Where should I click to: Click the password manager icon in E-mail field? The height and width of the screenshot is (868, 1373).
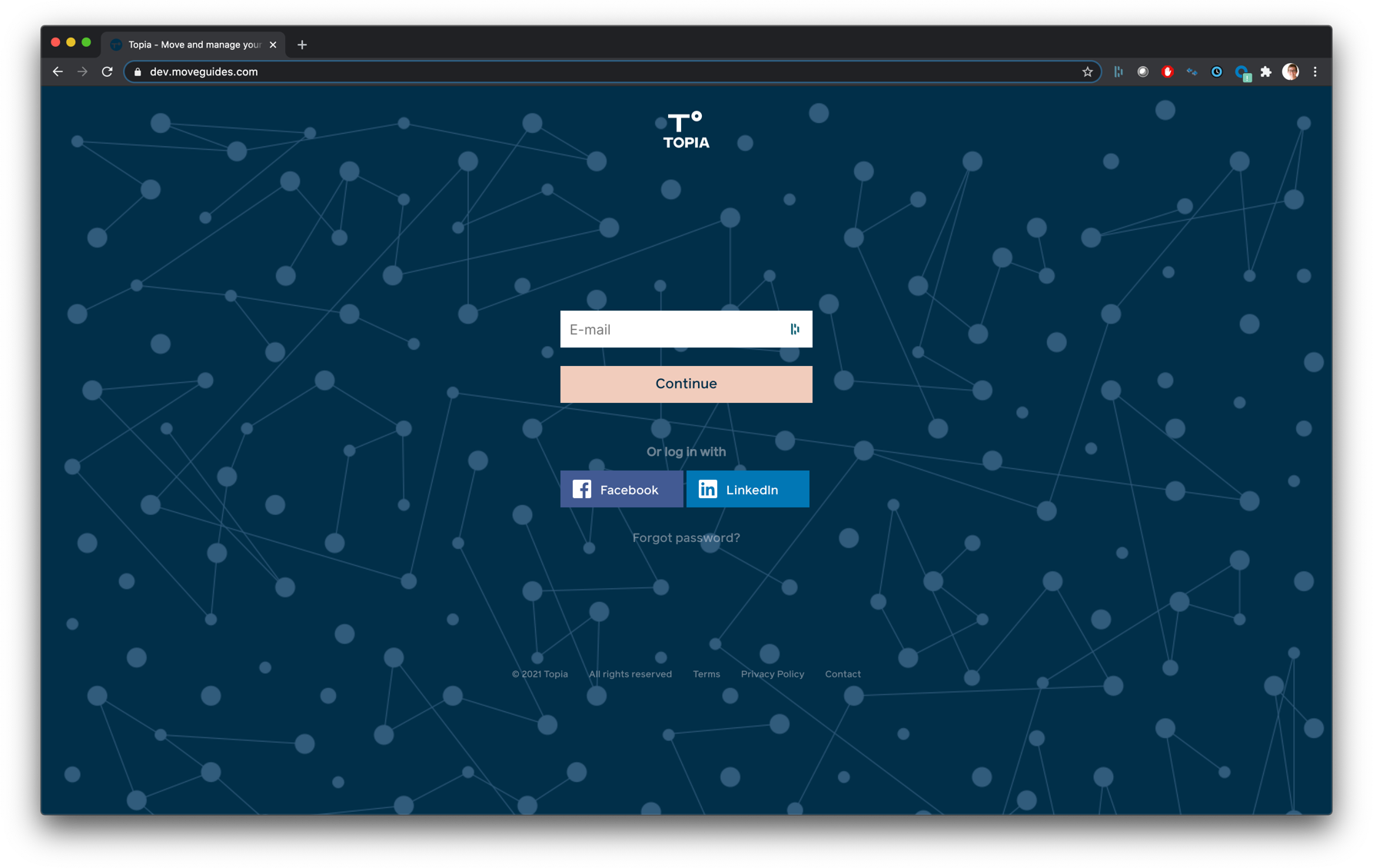point(795,329)
